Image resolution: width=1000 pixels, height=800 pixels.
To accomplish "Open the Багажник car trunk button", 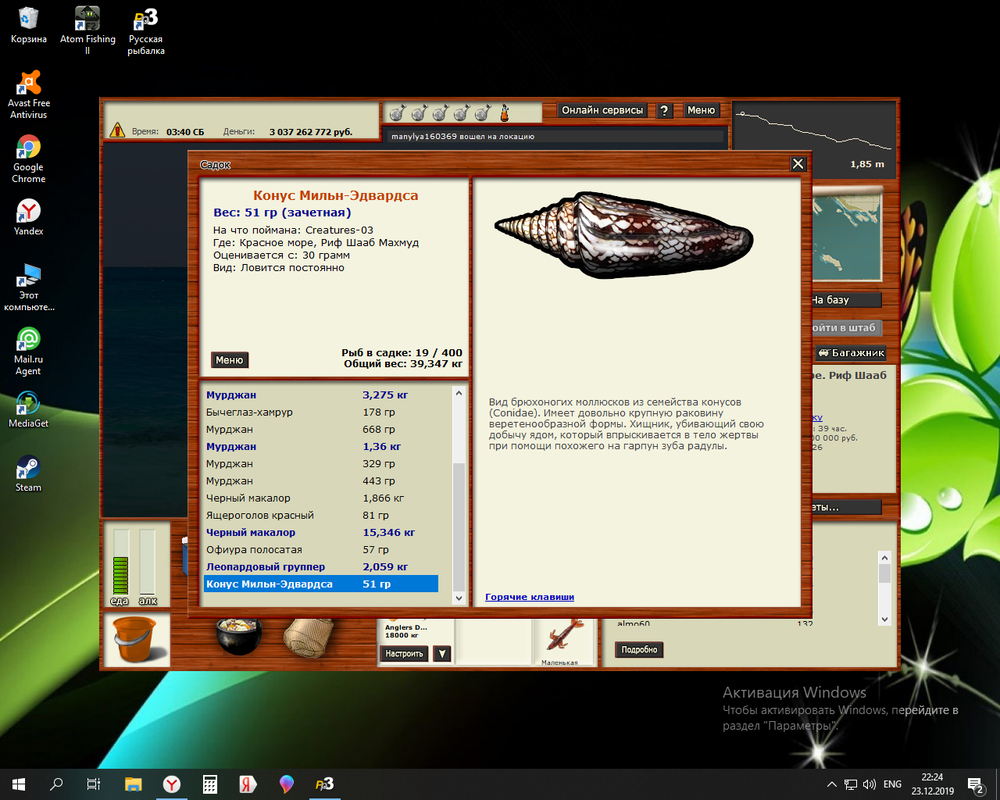I will click(x=850, y=353).
